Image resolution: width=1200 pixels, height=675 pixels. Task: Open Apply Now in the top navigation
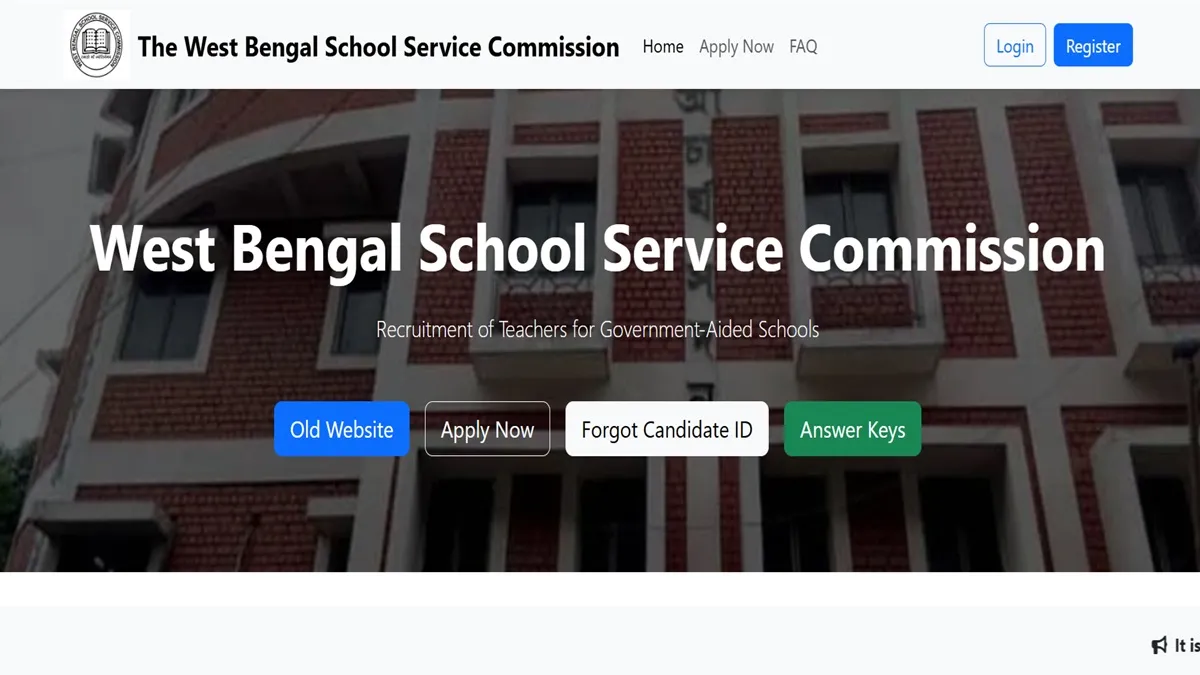tap(736, 46)
